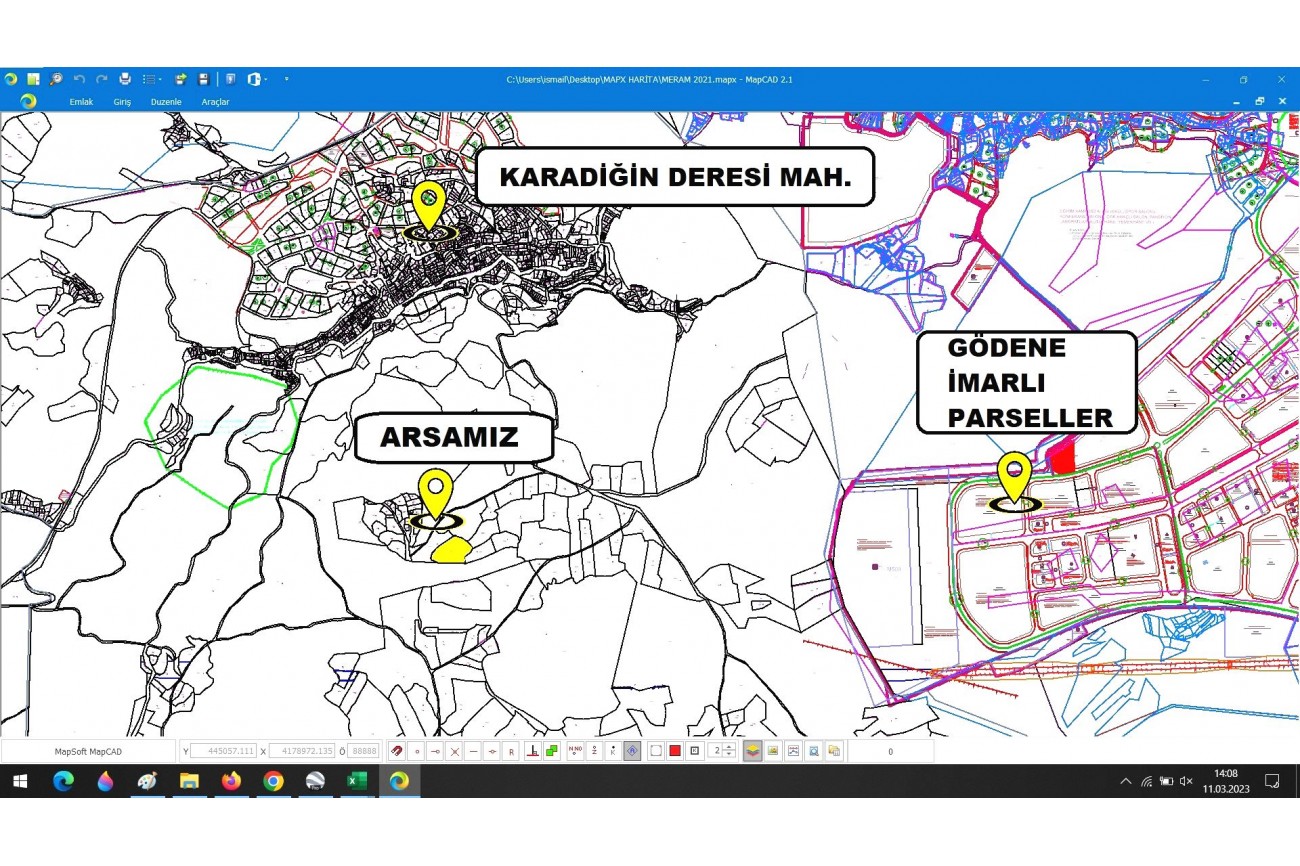This screenshot has width=1300, height=866.
Task: Open the customize quick access toolbar arrow
Action: click(x=286, y=79)
